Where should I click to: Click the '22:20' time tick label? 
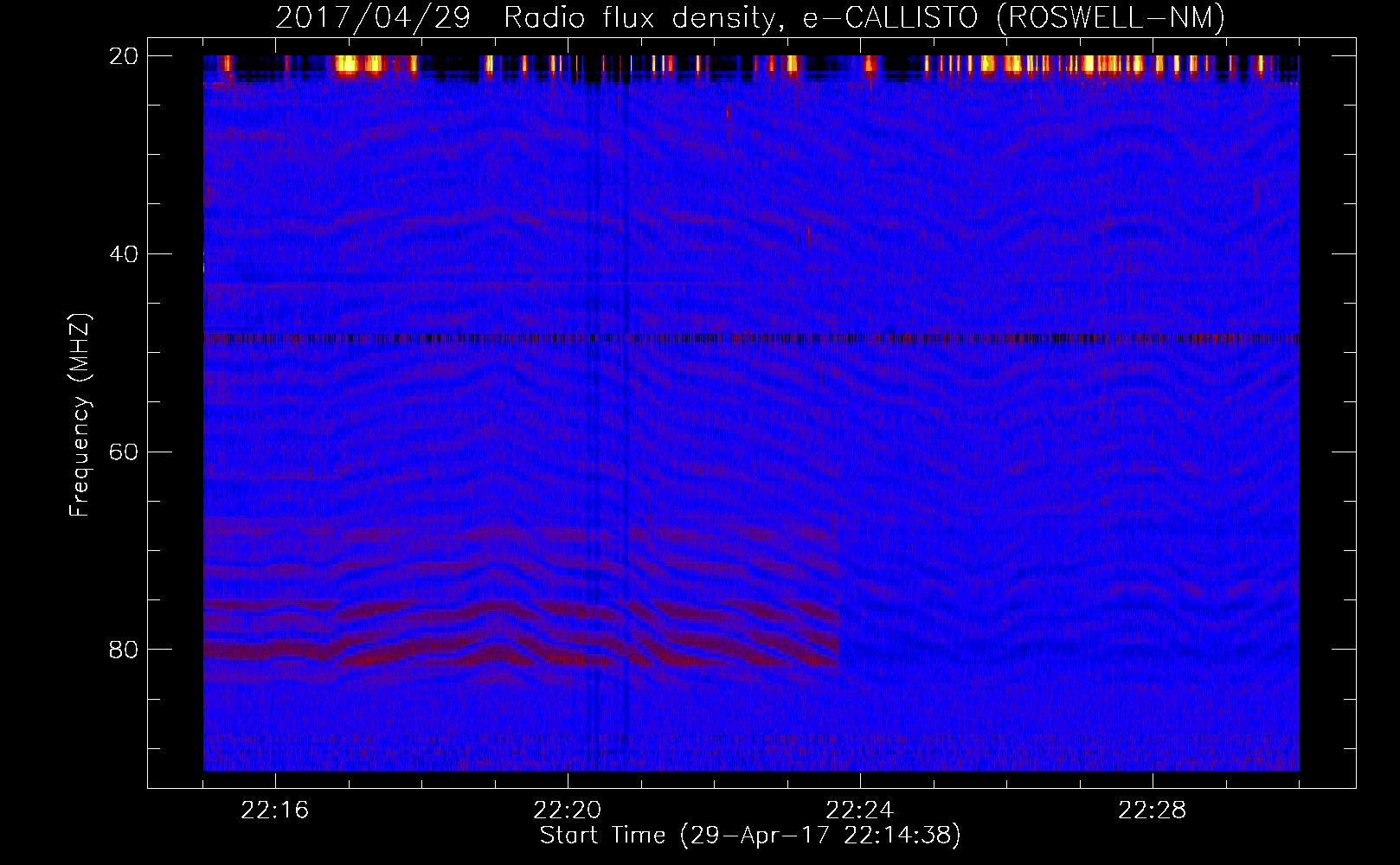pos(568,811)
